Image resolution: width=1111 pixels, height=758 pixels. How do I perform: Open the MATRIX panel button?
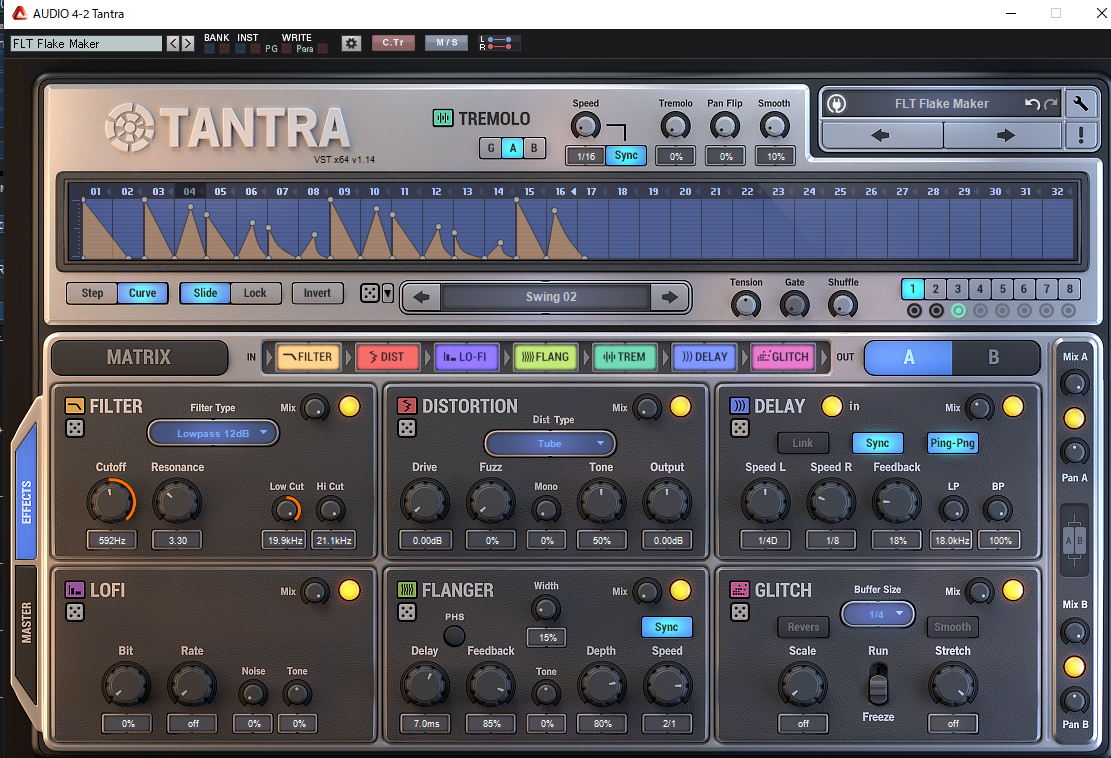(x=139, y=357)
